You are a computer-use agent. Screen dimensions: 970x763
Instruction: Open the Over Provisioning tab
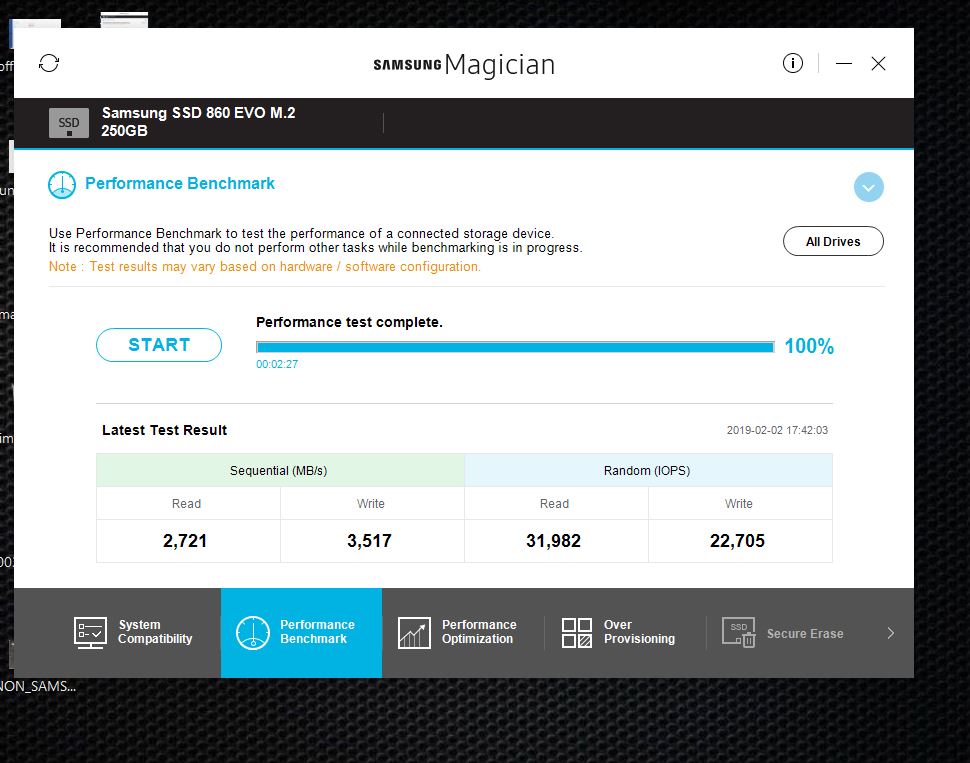[x=625, y=632]
